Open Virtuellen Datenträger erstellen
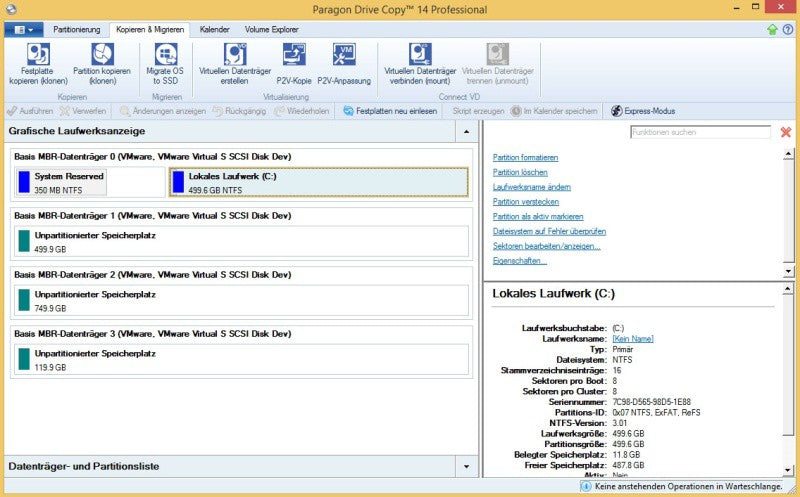The height and width of the screenshot is (497, 800). (x=235, y=64)
